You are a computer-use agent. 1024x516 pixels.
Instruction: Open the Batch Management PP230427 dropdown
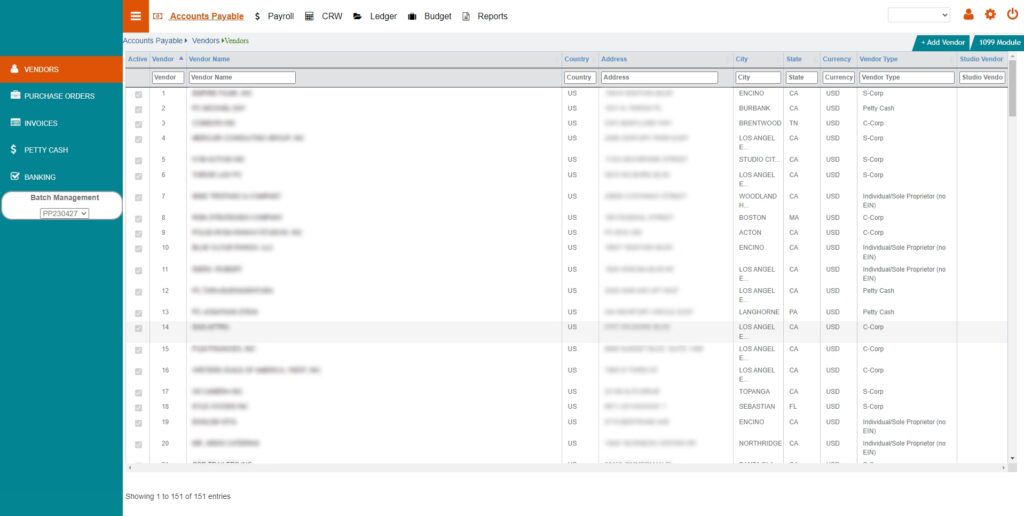click(65, 212)
